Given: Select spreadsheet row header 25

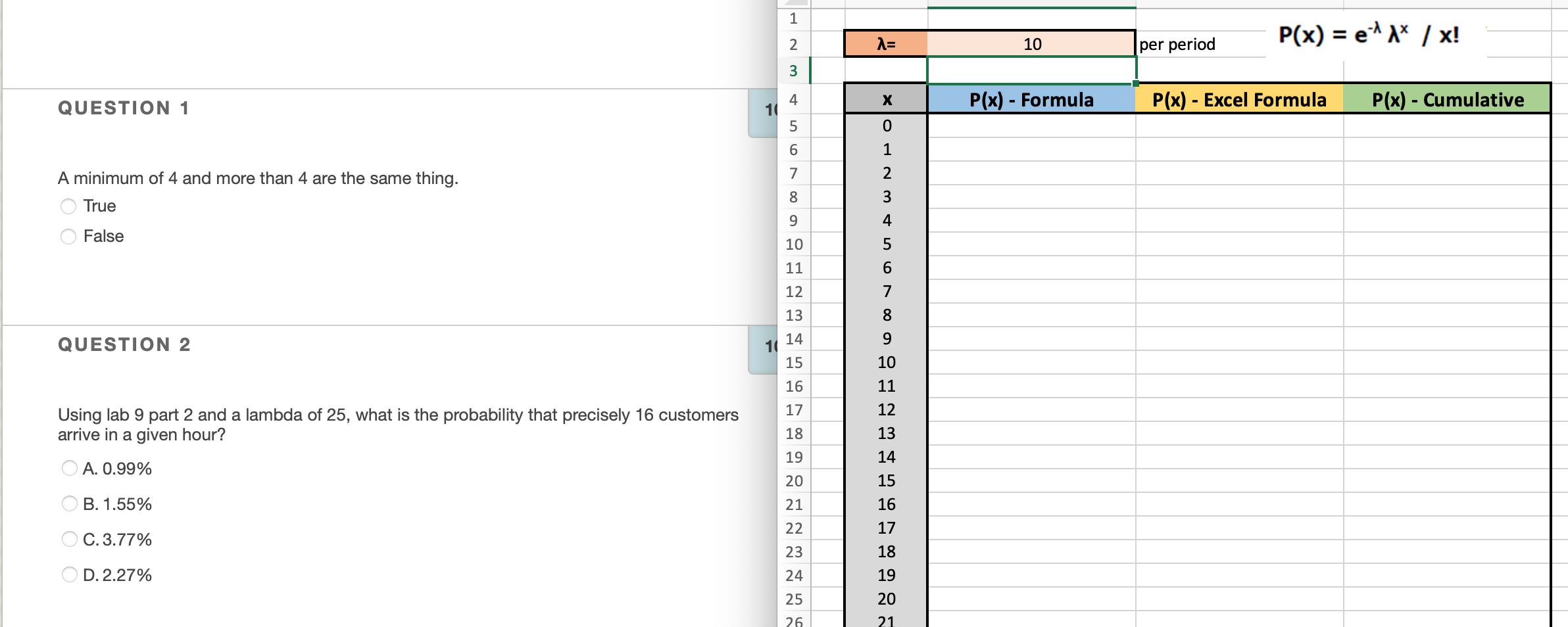Looking at the screenshot, I should (794, 599).
